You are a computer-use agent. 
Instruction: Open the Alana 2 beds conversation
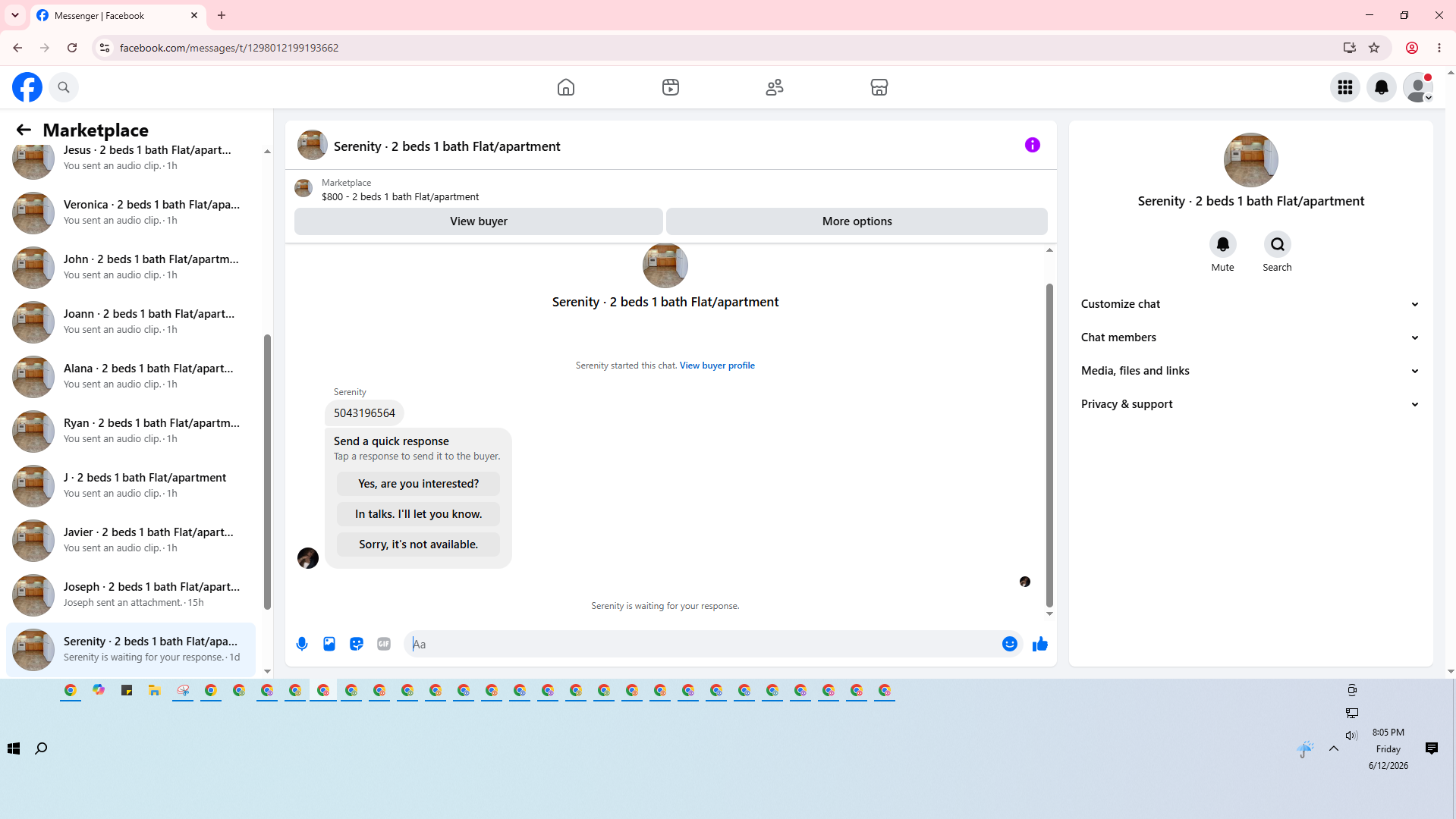pyautogui.click(x=131, y=376)
